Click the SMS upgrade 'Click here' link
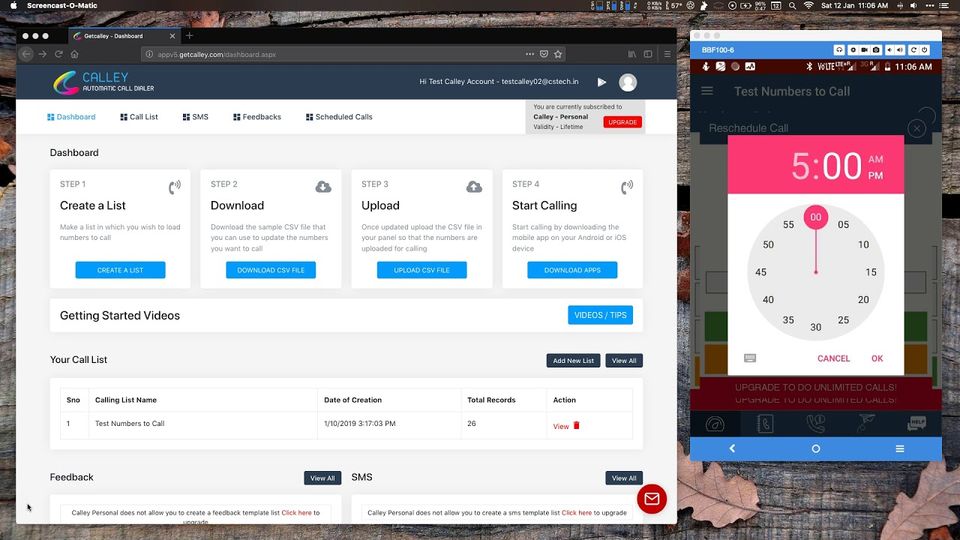 click(x=577, y=513)
